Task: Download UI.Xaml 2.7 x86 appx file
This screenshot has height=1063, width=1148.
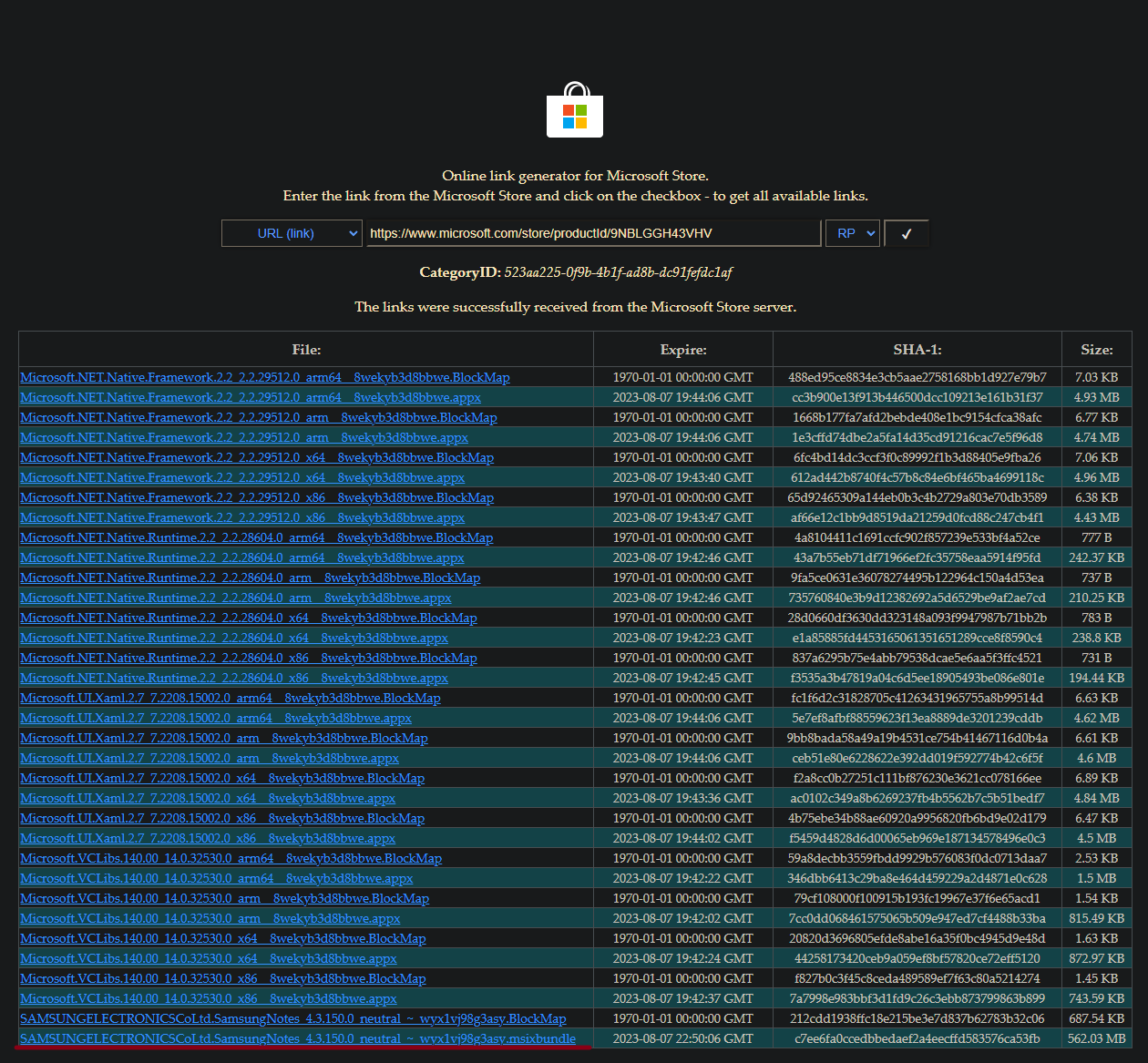Action: (x=208, y=838)
